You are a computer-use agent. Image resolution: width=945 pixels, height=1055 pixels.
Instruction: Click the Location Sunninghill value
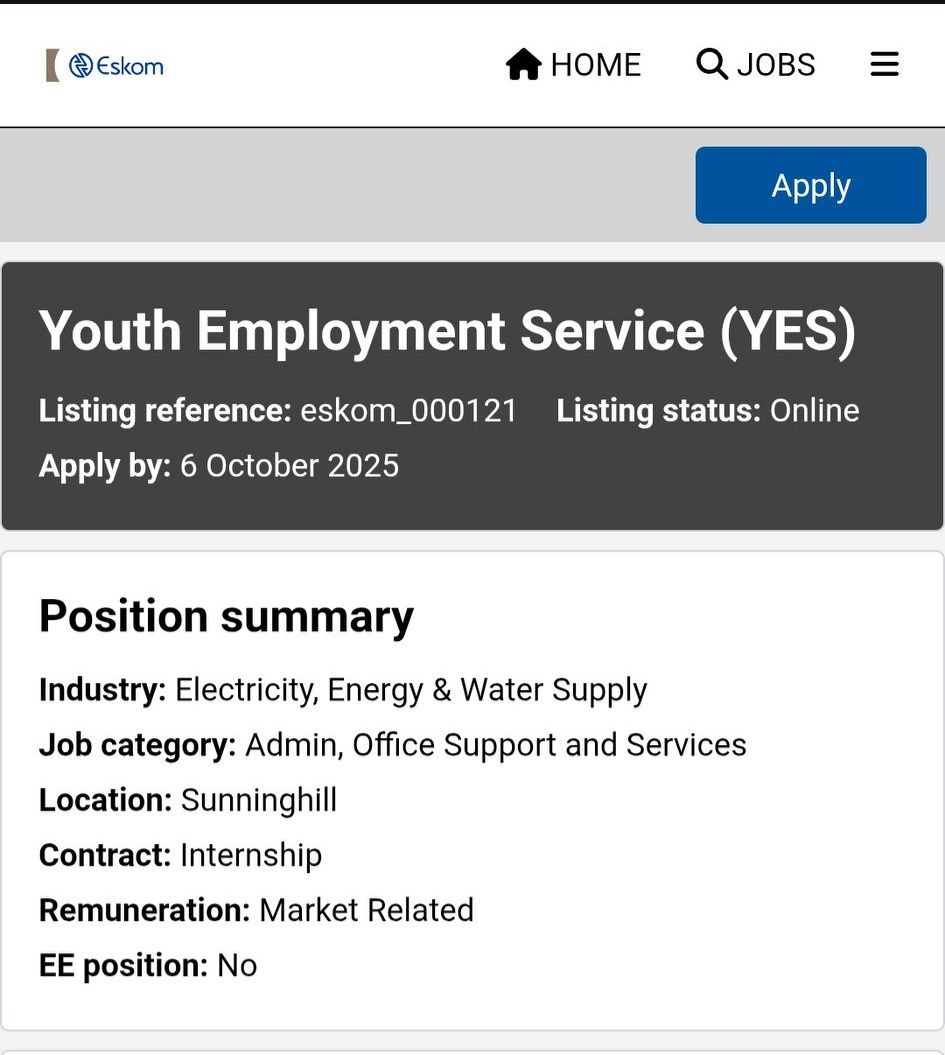coord(258,801)
